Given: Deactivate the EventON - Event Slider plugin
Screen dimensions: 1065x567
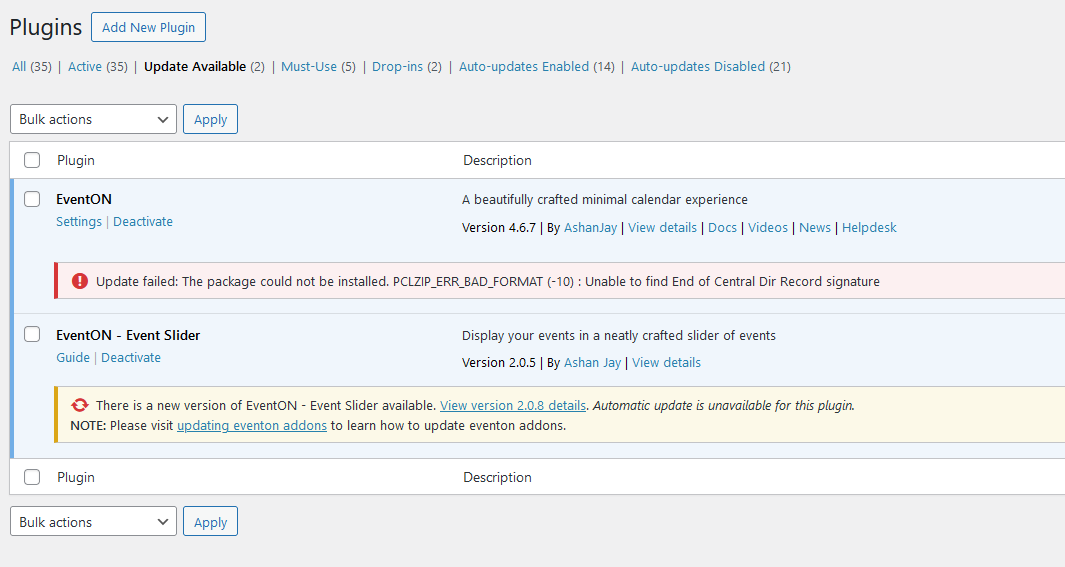Looking at the screenshot, I should (131, 357).
